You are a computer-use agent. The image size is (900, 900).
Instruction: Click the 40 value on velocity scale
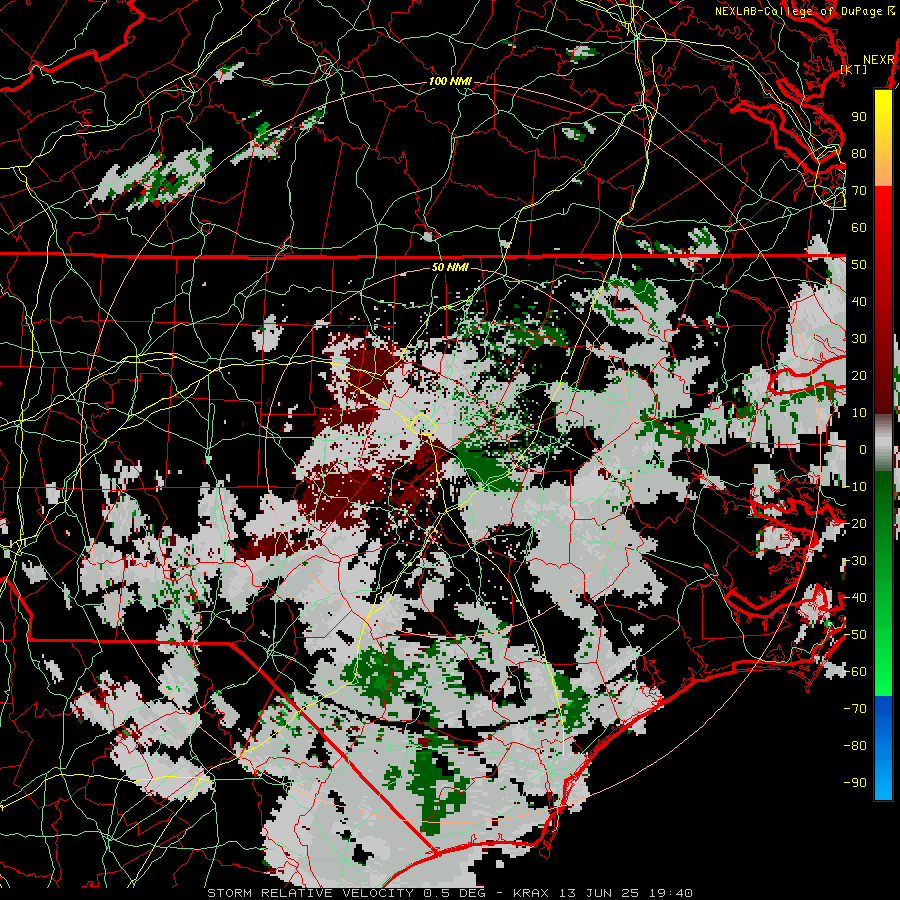pyautogui.click(x=859, y=302)
